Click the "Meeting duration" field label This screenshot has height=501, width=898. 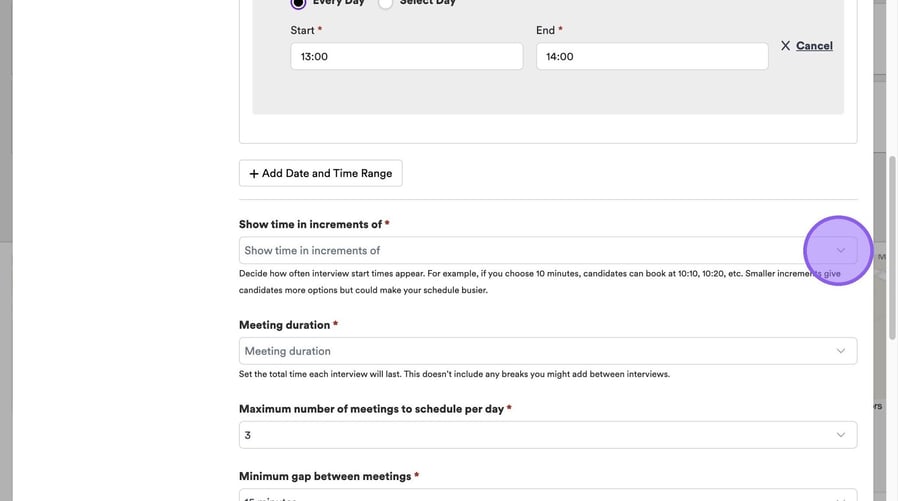(285, 325)
